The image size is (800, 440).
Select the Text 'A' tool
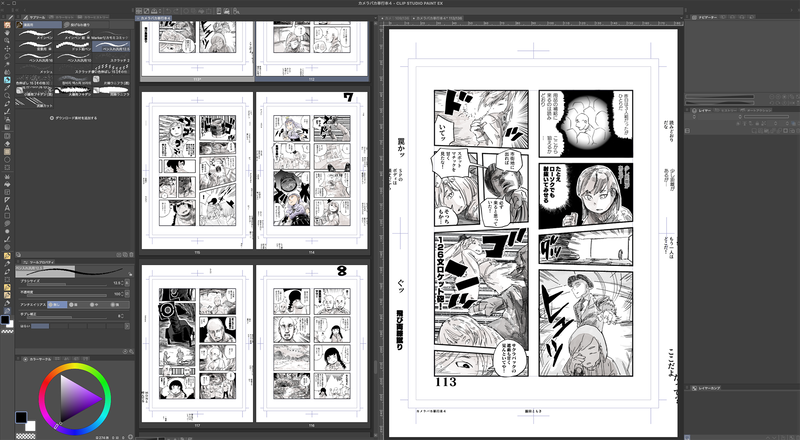pos(7,208)
